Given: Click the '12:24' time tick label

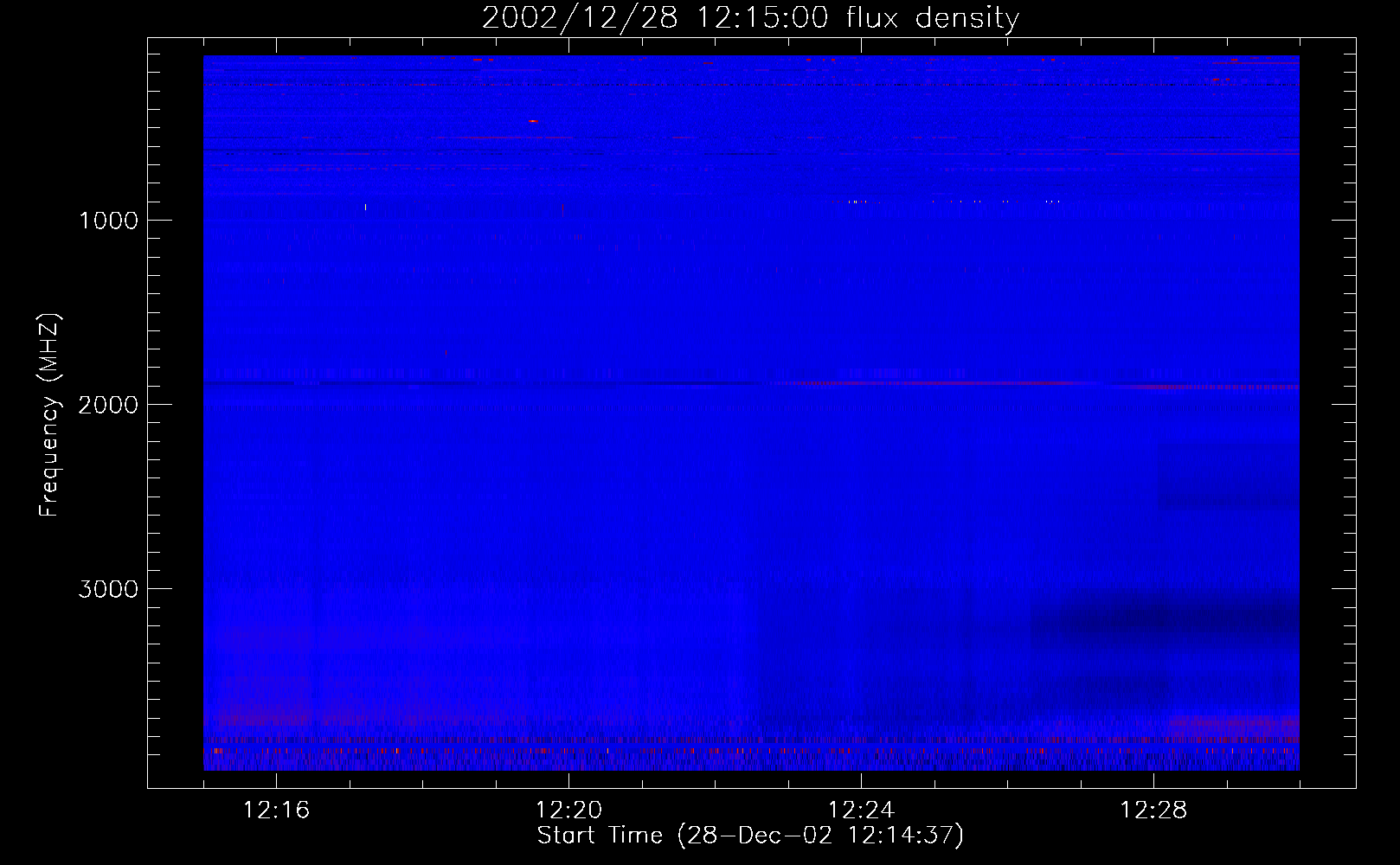Looking at the screenshot, I should [861, 811].
